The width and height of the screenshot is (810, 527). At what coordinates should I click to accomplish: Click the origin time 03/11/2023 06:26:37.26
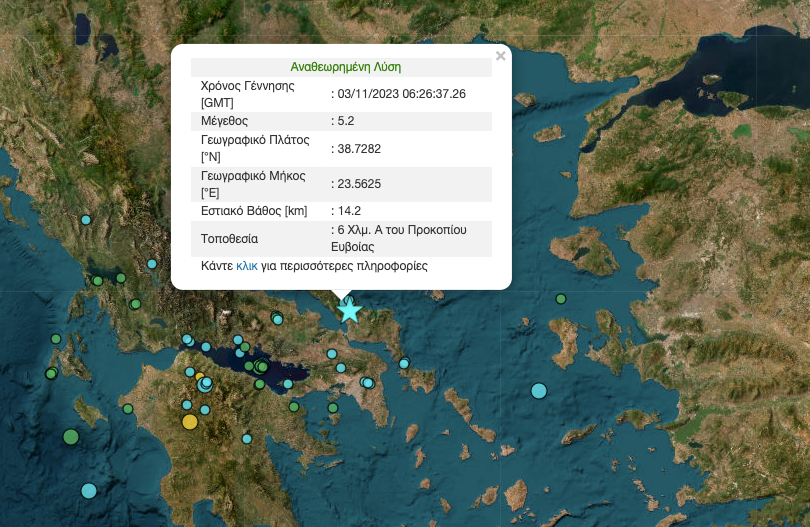(401, 94)
